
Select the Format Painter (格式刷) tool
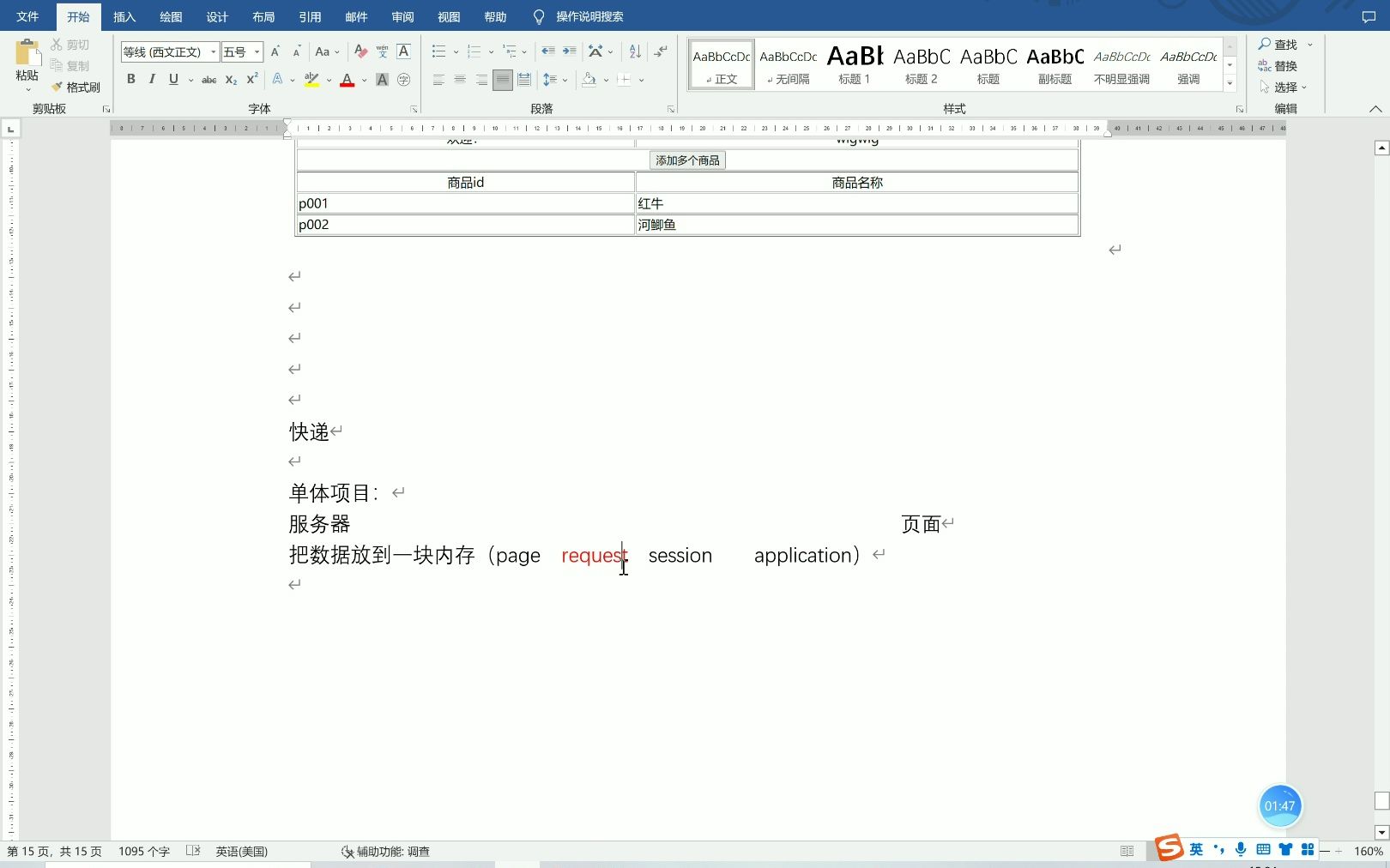click(x=76, y=87)
